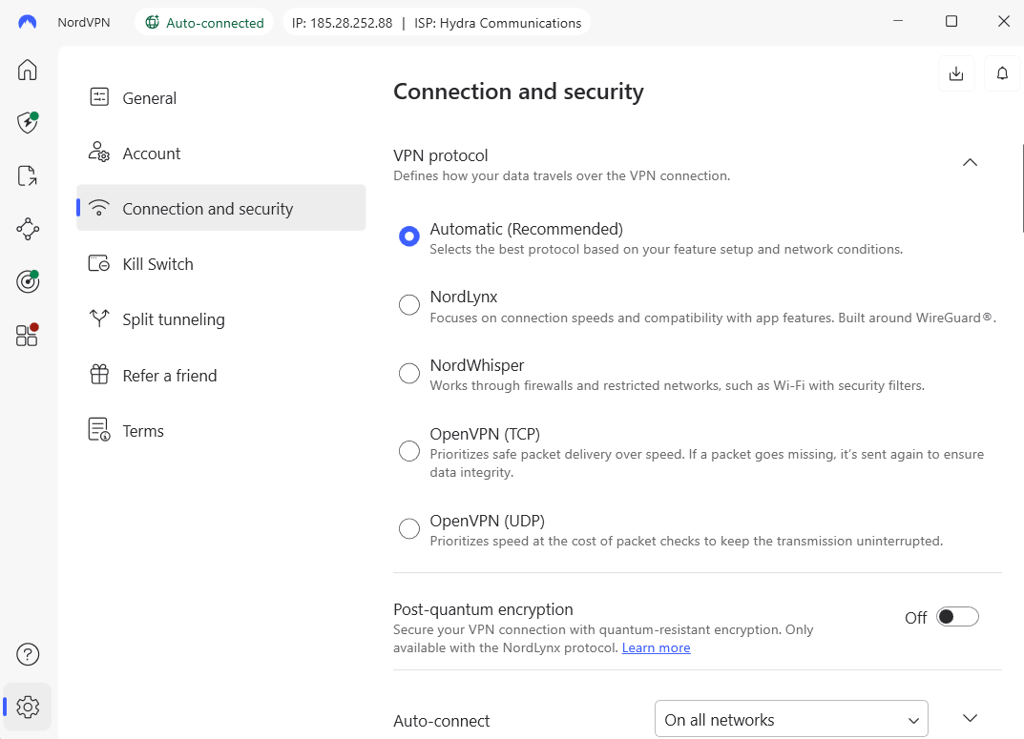The height and width of the screenshot is (739, 1024).
Task: Open Threat Protection shield icon
Action: pos(27,122)
